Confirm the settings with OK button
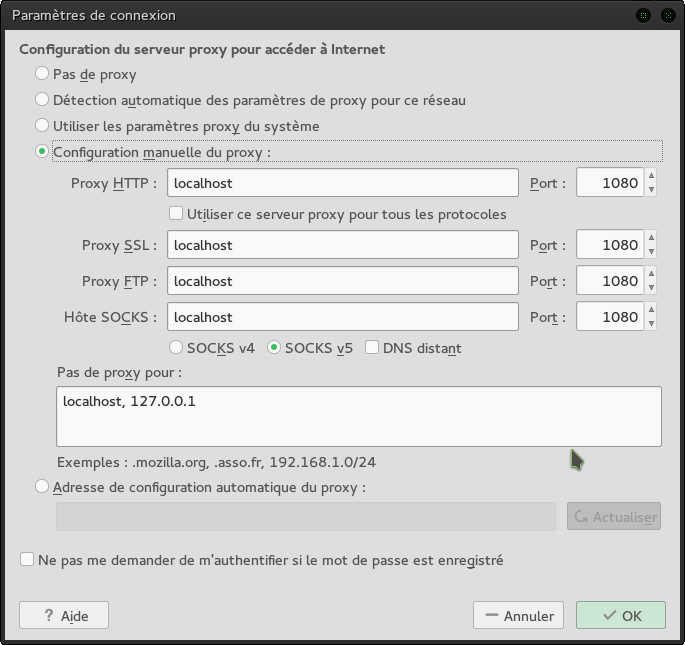685x645 pixels. 620,616
